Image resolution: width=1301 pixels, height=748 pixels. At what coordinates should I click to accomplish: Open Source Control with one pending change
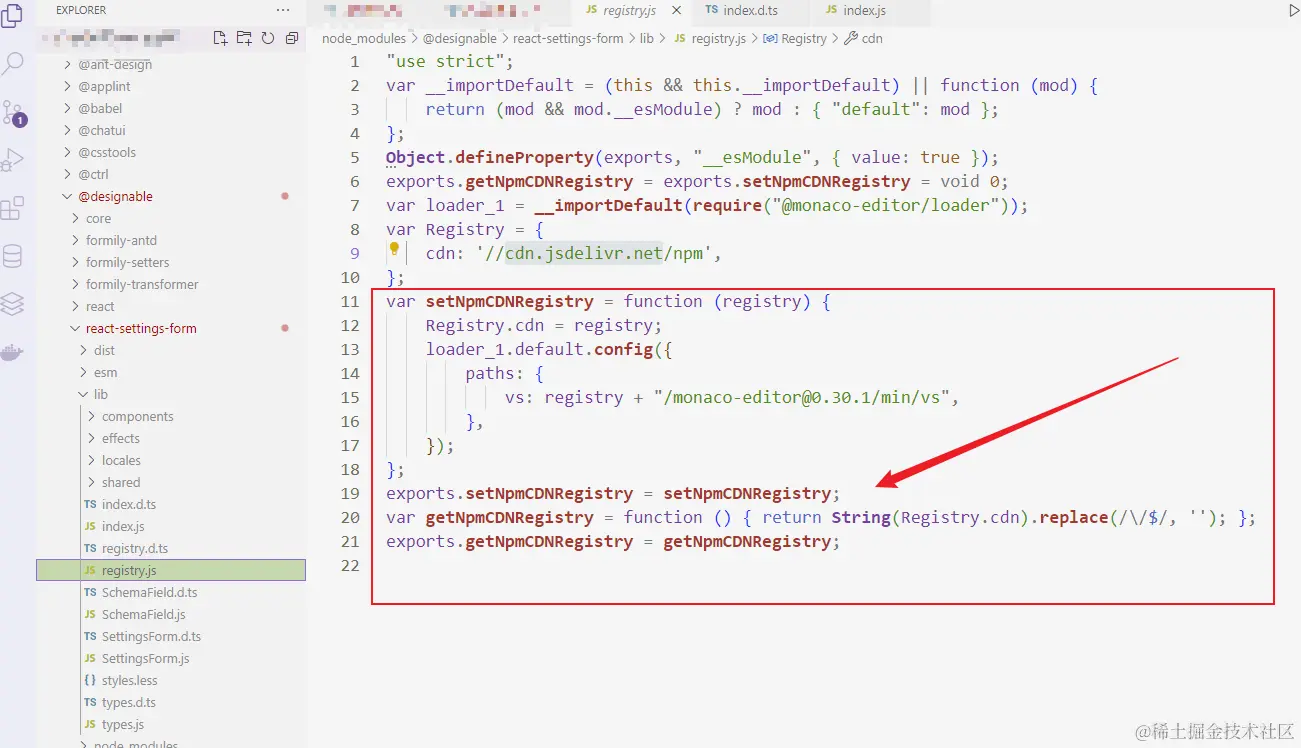(13, 112)
